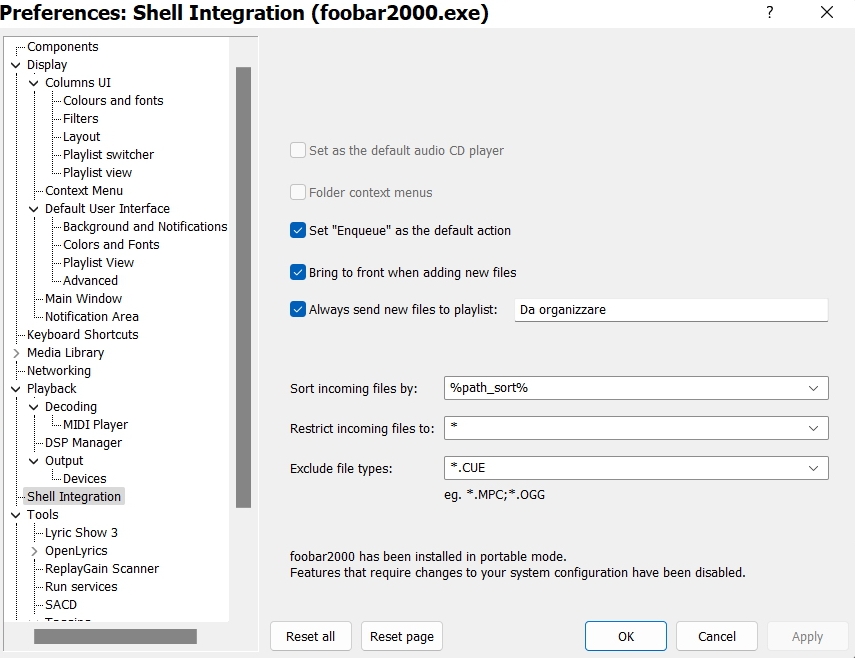Select Shell Integration in the tree
The width and height of the screenshot is (855, 658).
74,497
